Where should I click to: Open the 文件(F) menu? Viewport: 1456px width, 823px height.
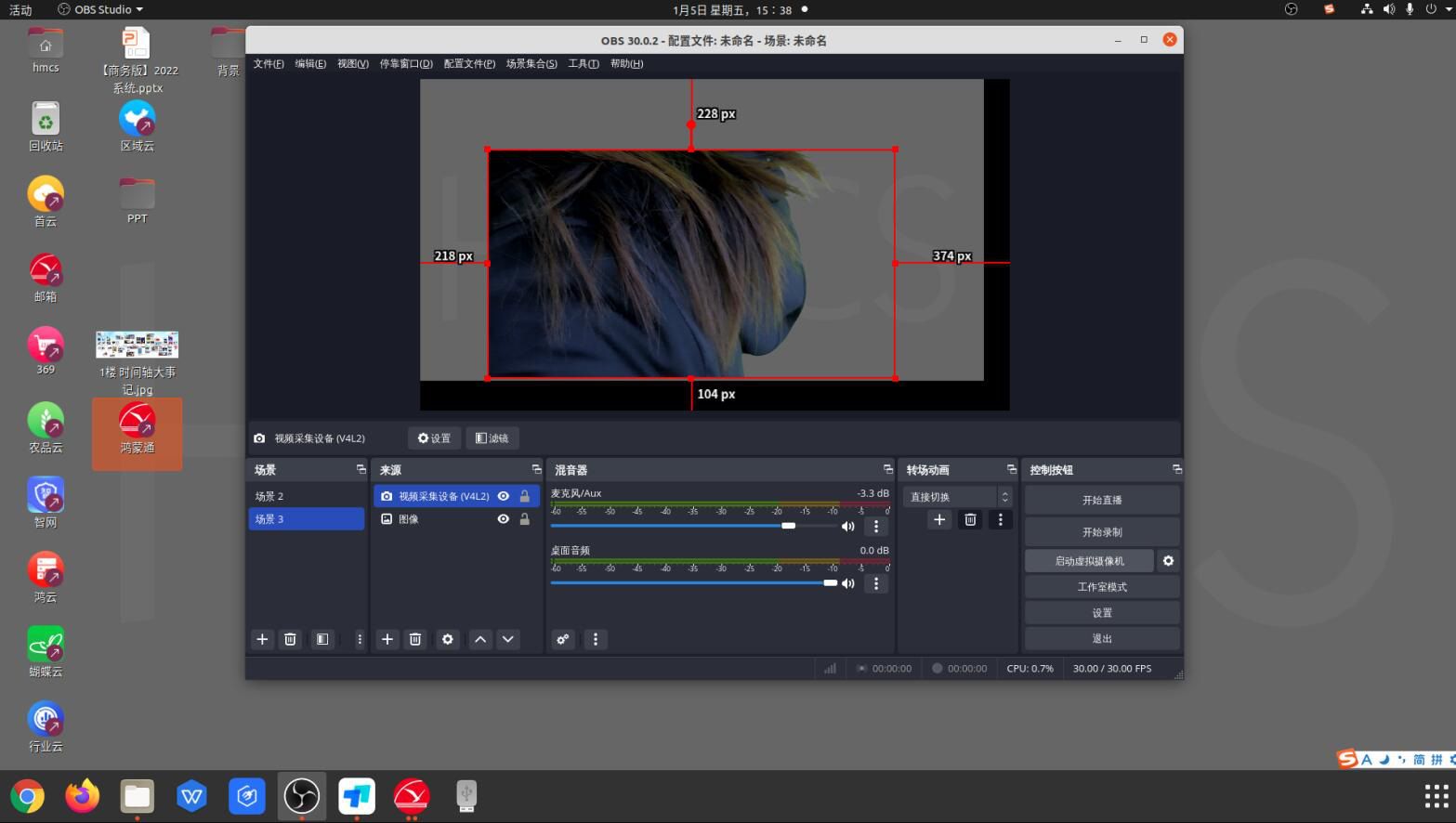pyautogui.click(x=269, y=64)
